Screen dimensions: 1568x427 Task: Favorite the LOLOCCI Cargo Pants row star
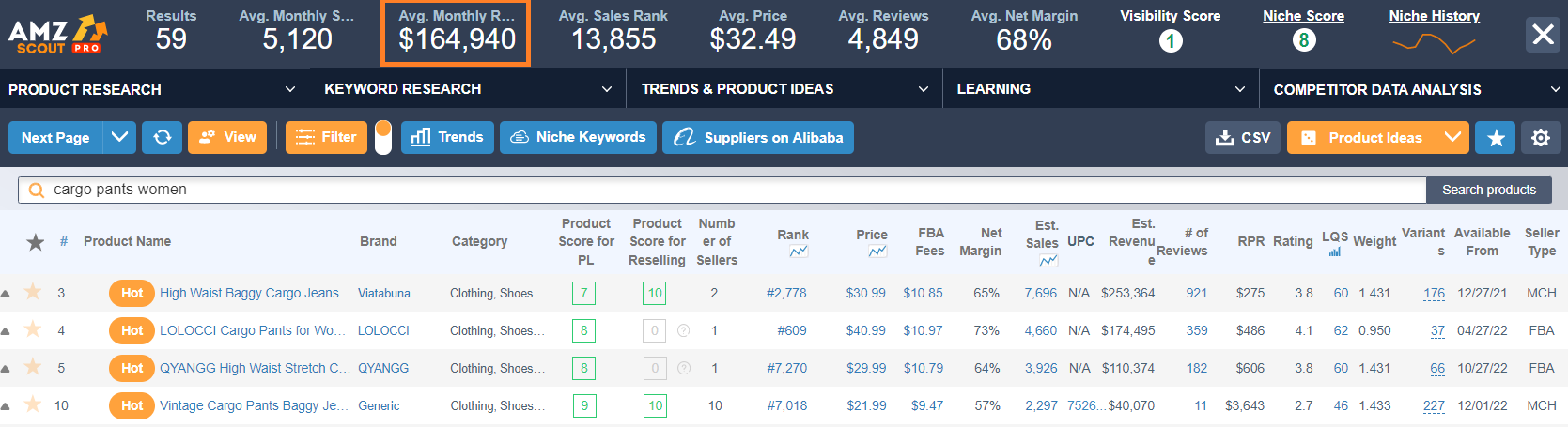(x=33, y=329)
